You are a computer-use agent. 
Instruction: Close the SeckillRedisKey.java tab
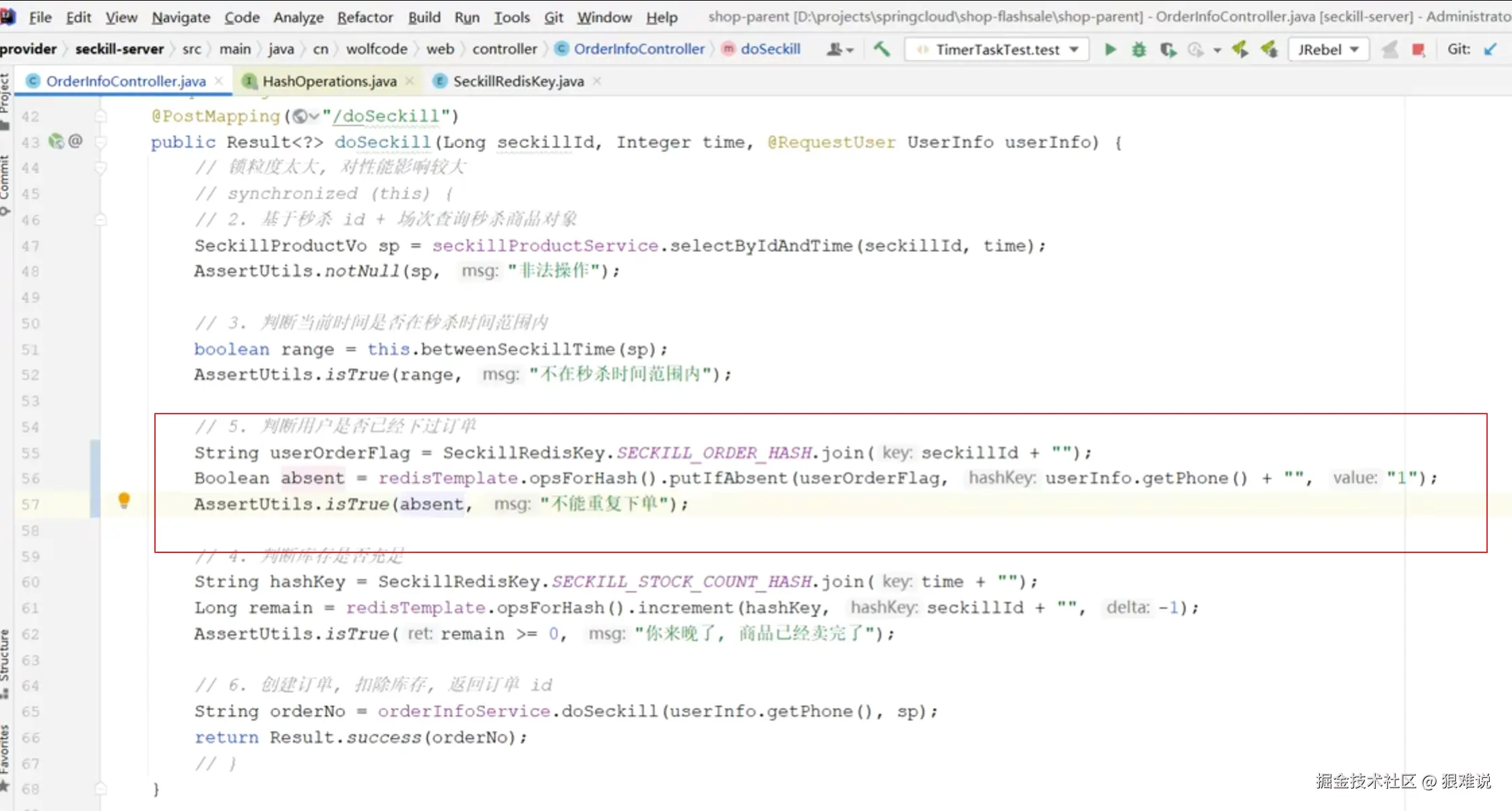(597, 81)
